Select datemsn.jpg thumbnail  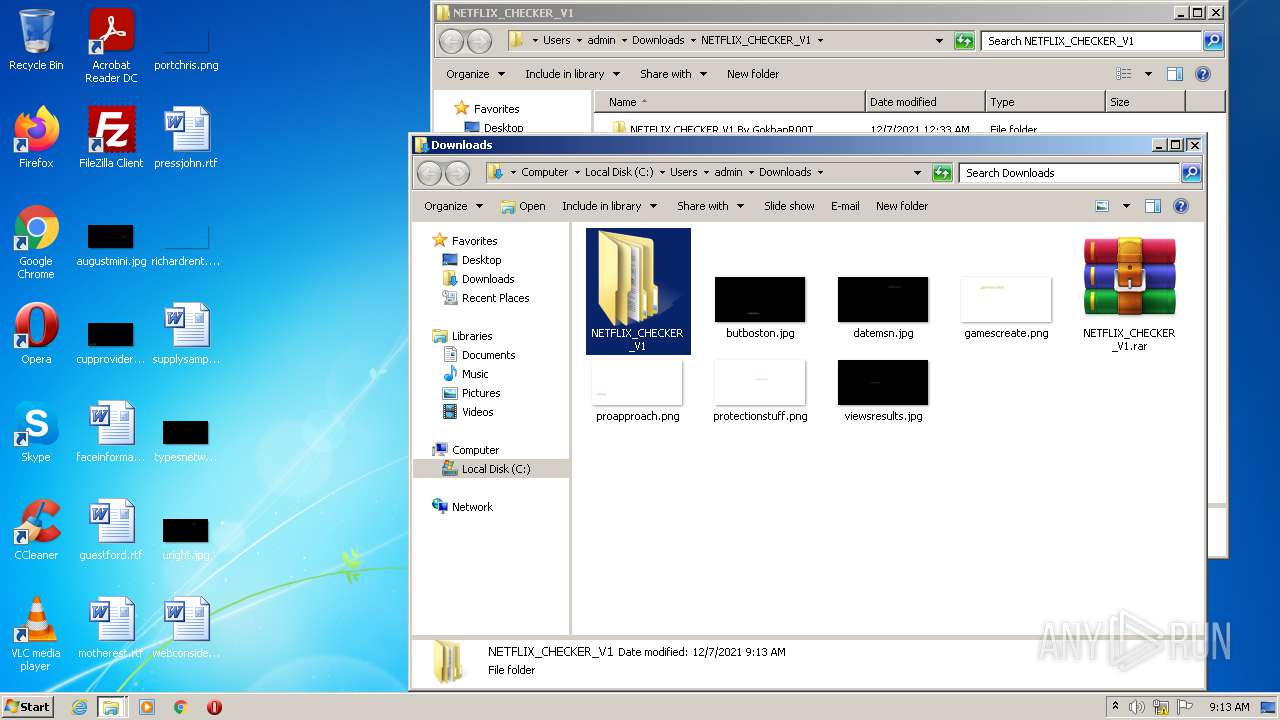point(883,309)
